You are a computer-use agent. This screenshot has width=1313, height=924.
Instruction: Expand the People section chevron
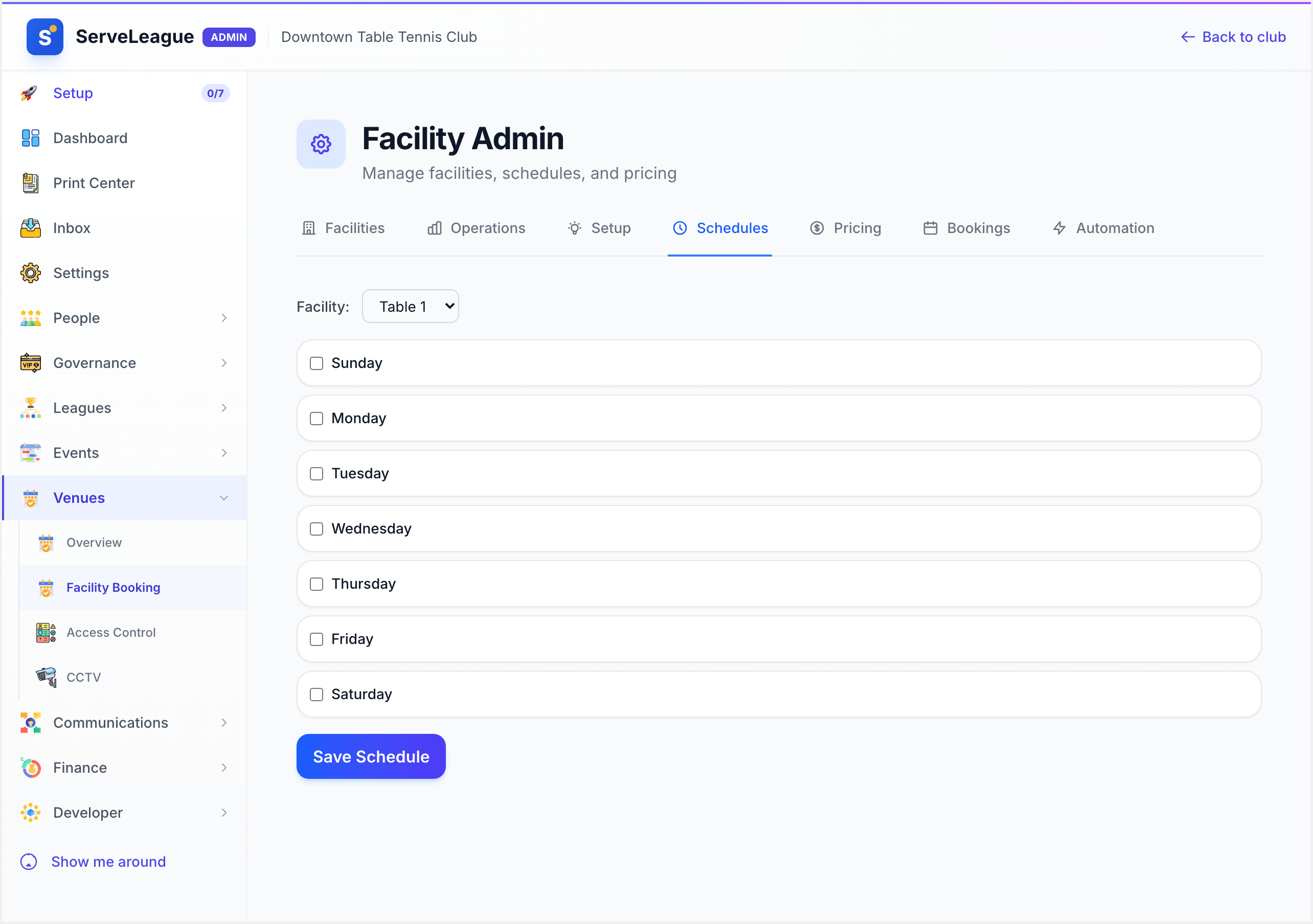pyautogui.click(x=224, y=318)
